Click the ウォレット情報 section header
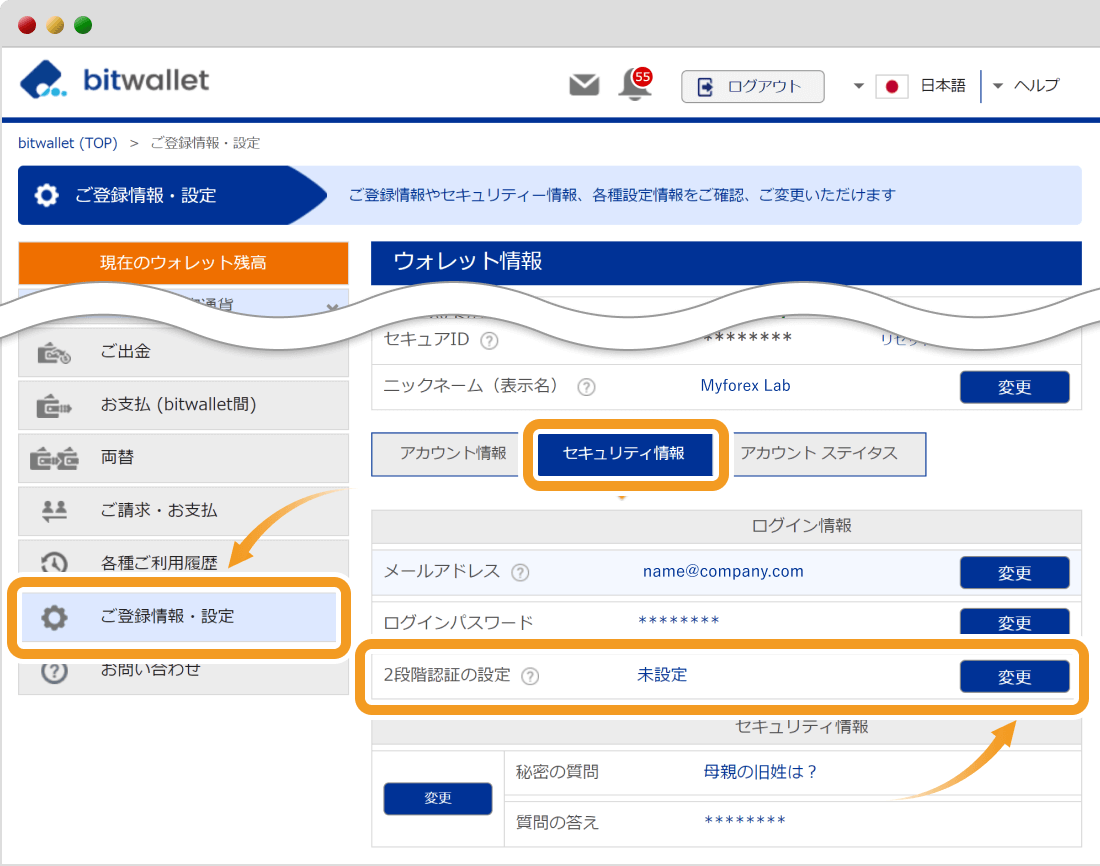Screen dimensions: 1100x866 726,262
